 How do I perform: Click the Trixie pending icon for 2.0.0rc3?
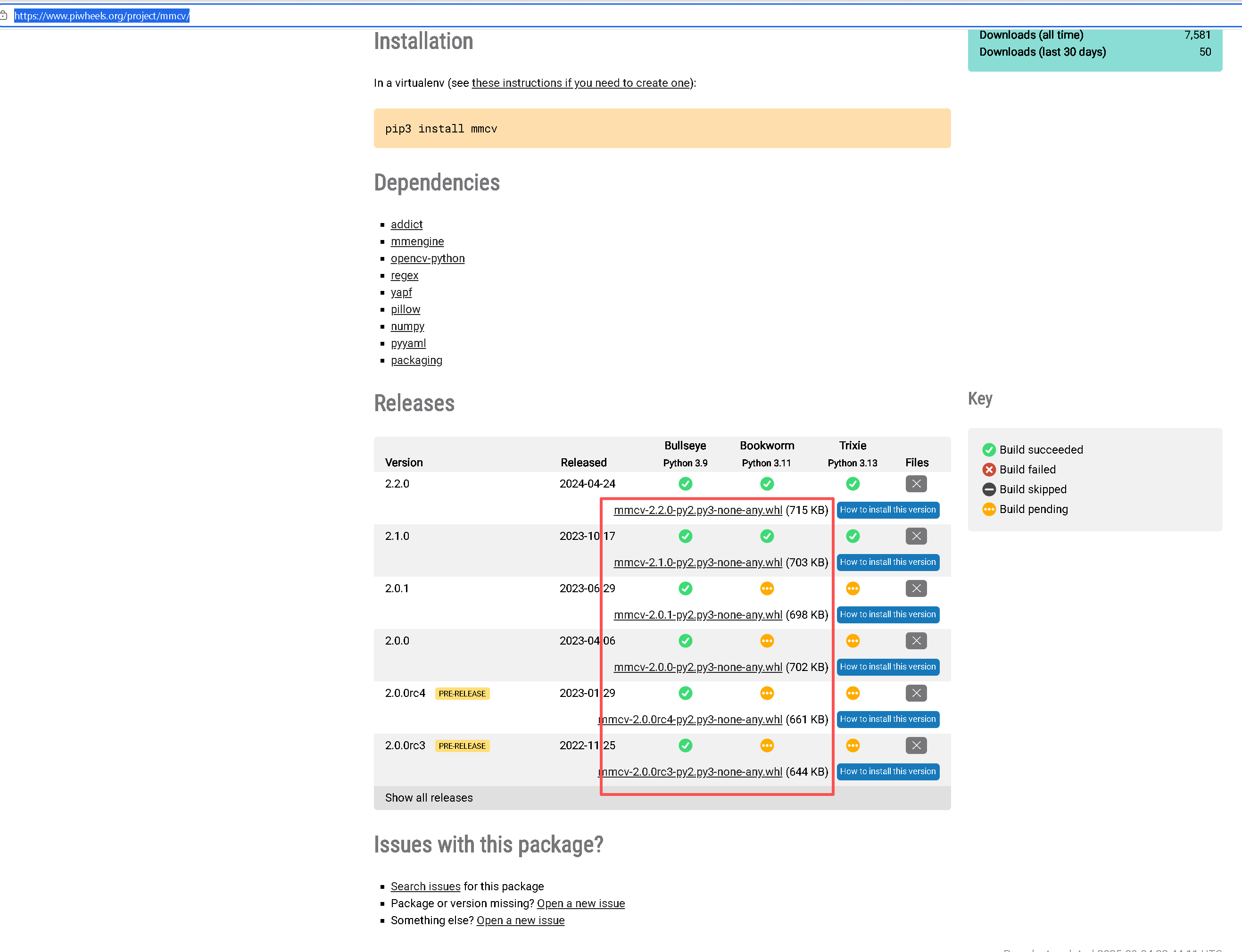click(852, 746)
